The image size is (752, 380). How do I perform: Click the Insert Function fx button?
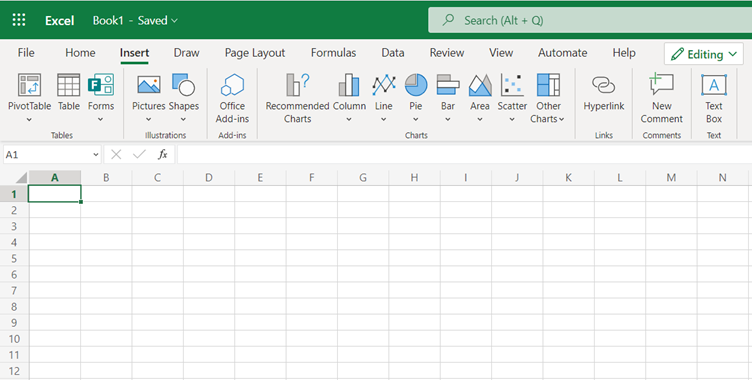point(163,154)
